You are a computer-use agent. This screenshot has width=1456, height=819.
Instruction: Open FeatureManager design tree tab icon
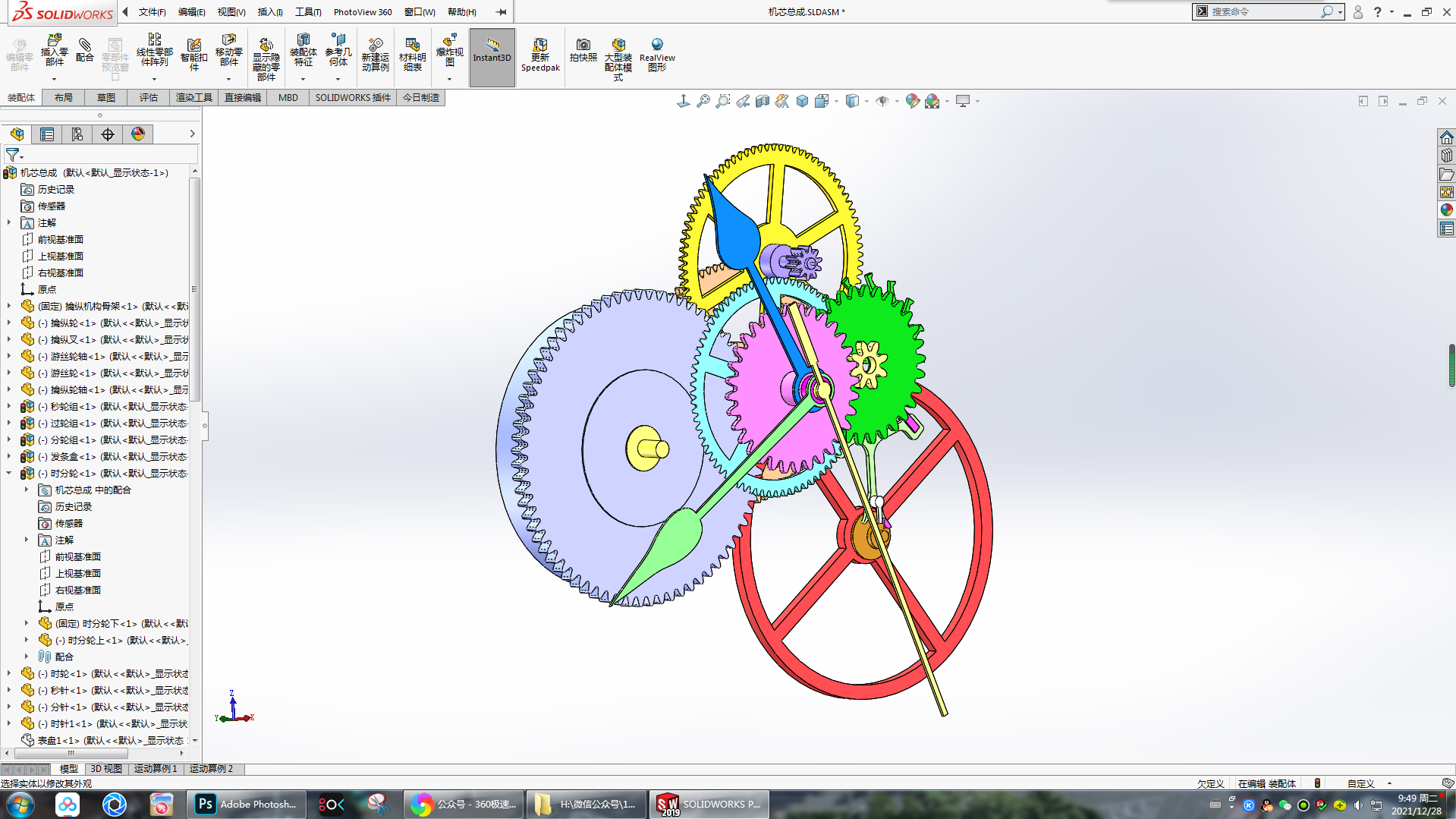pyautogui.click(x=17, y=134)
